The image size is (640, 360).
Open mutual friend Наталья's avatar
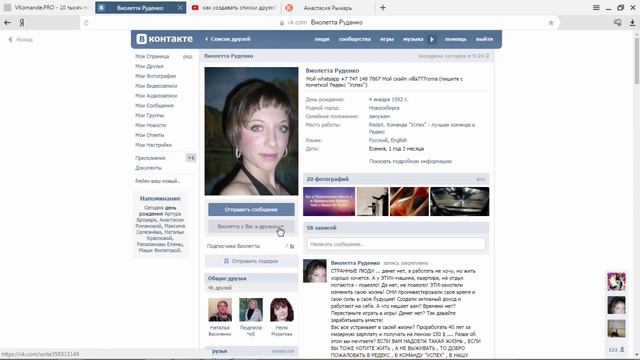click(220, 309)
